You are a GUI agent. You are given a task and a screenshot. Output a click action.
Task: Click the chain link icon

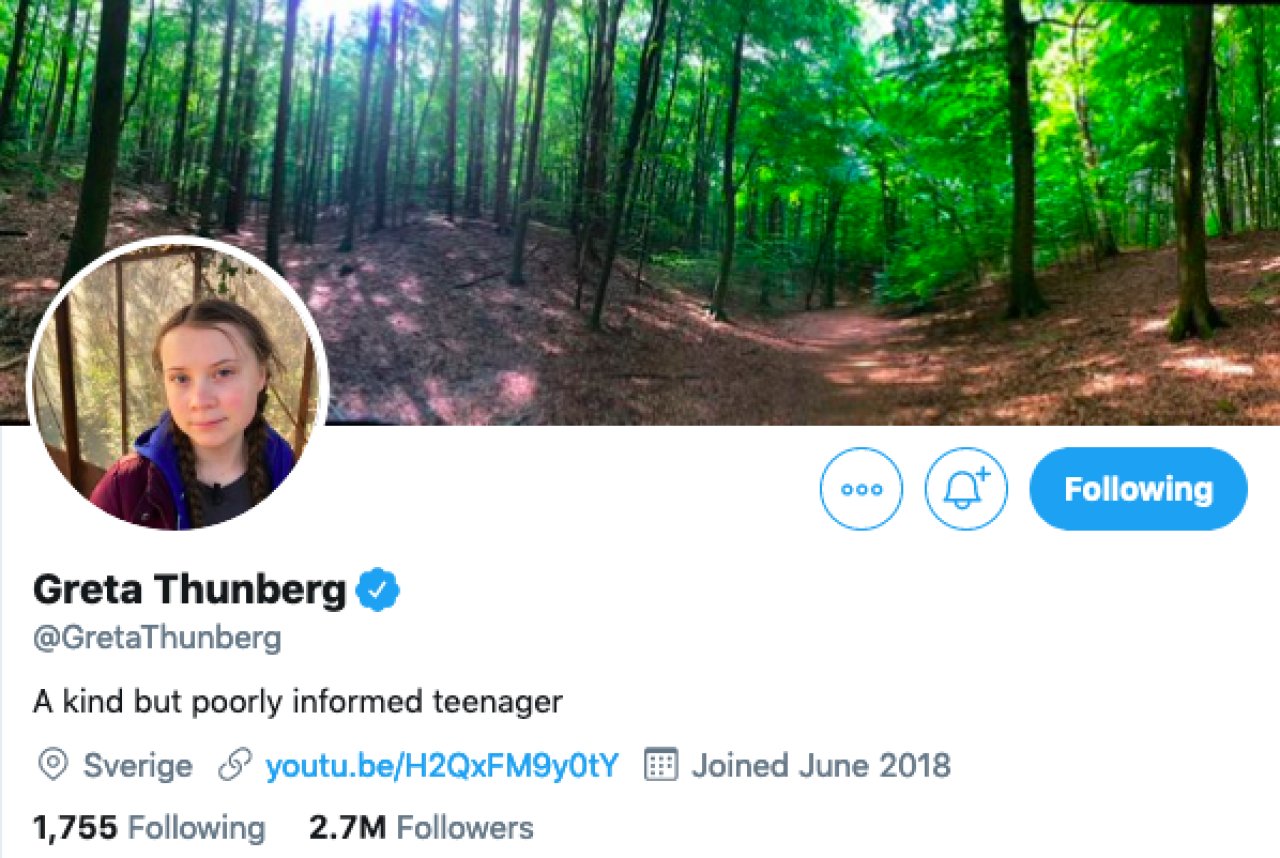click(234, 766)
